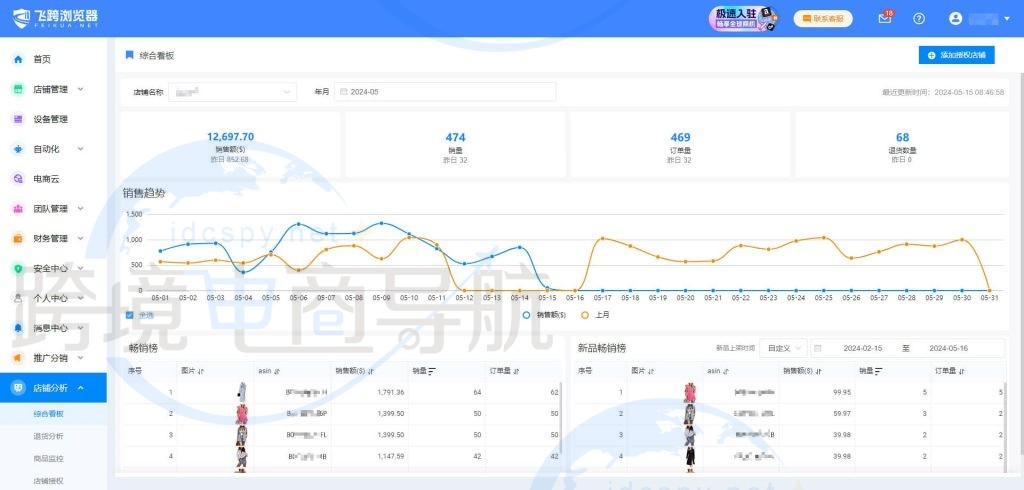Image resolution: width=1024 pixels, height=490 pixels.
Task: Click the help question mark icon
Action: pos(919,18)
